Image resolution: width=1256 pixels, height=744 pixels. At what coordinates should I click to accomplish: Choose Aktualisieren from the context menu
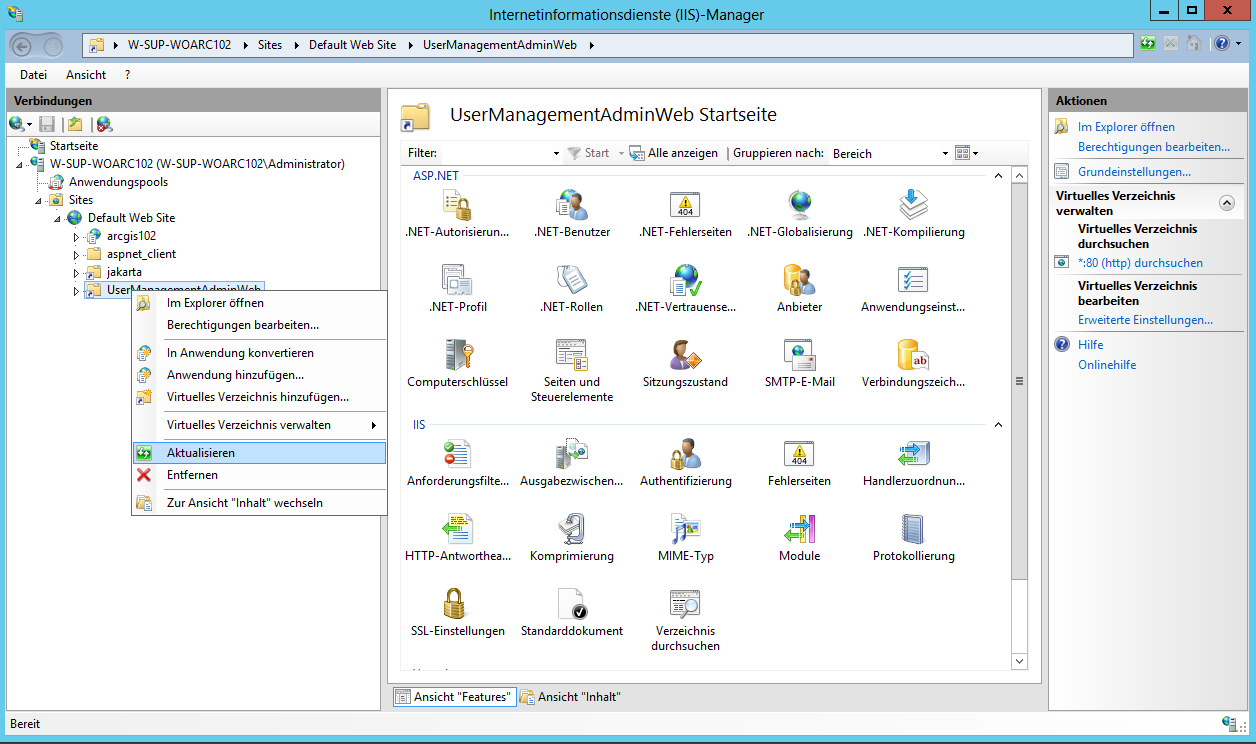(201, 453)
